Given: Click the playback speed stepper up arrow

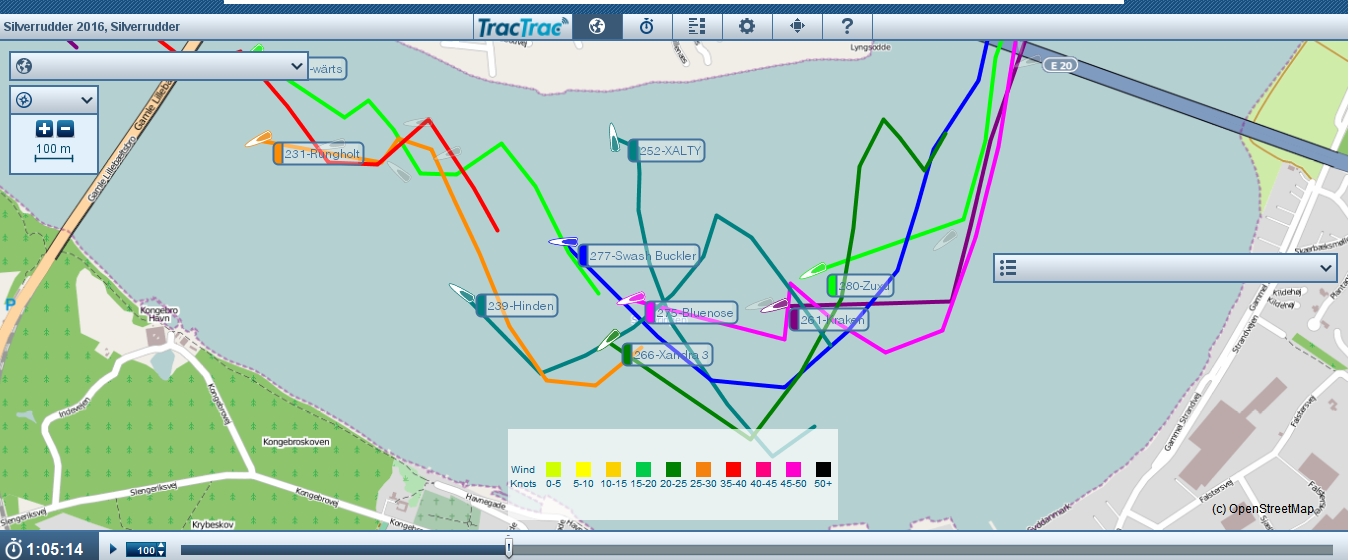Looking at the screenshot, I should [x=160, y=546].
